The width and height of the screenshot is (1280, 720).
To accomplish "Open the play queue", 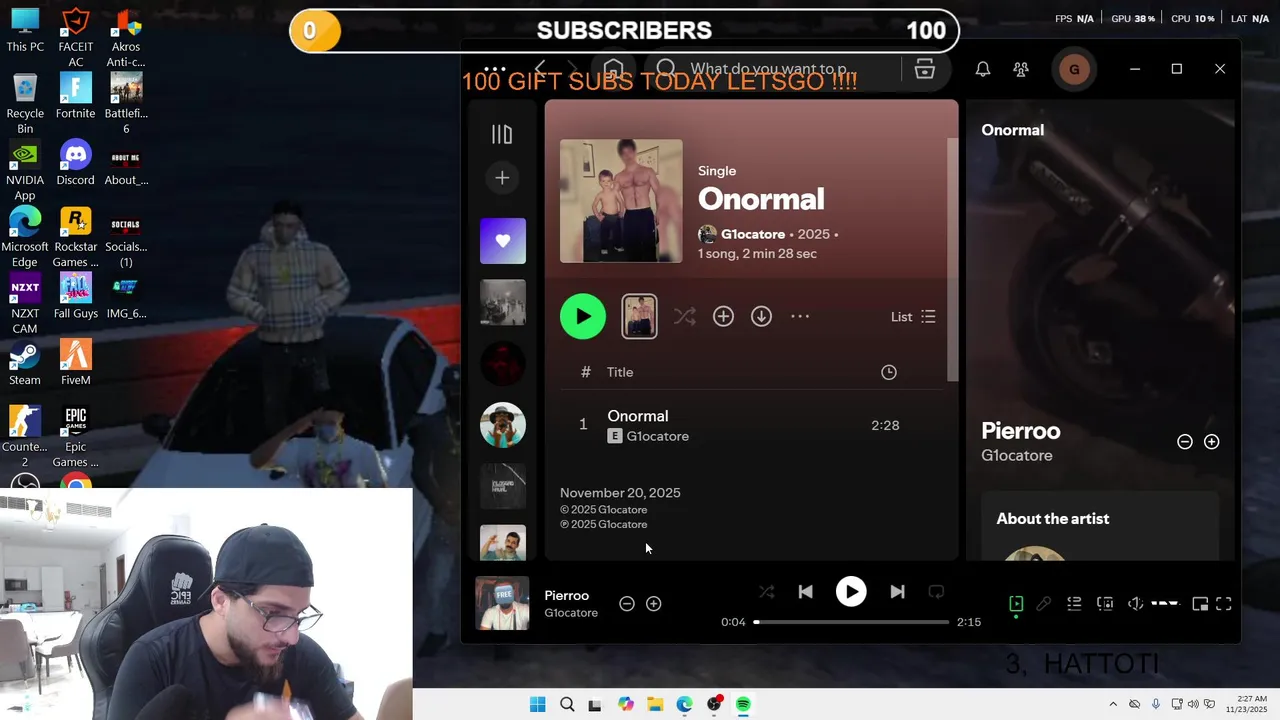I will pos(1074,604).
